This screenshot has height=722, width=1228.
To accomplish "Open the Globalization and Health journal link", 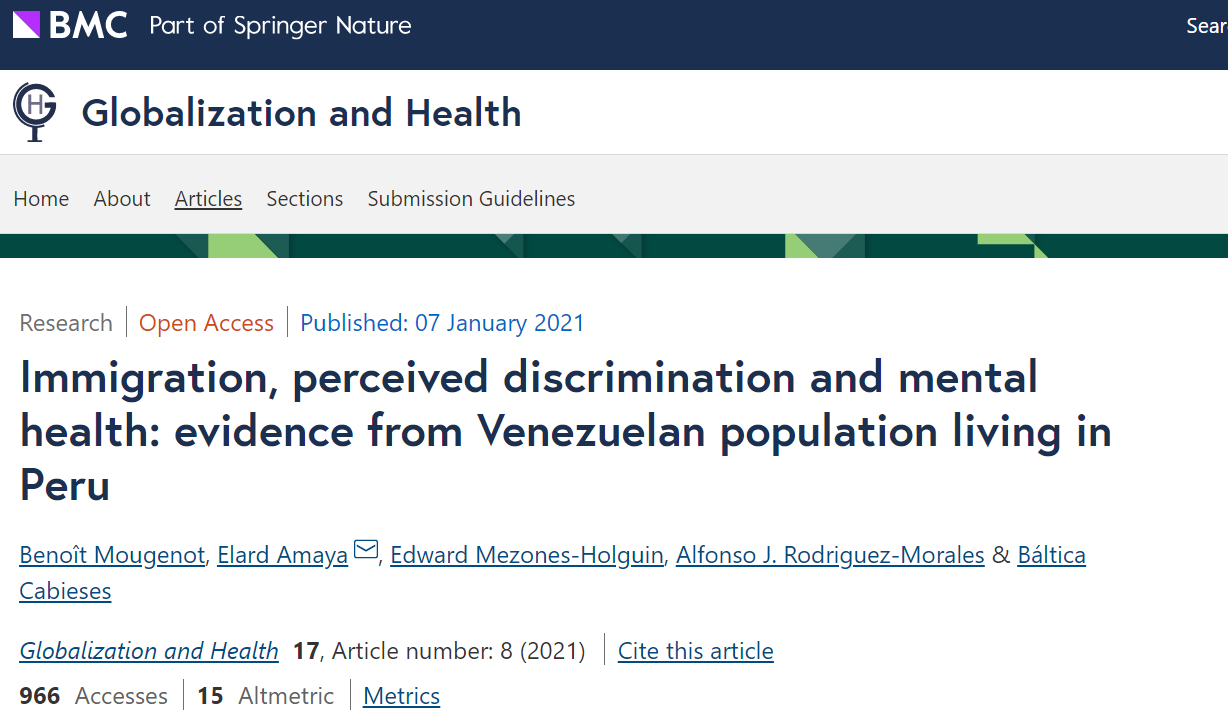I will click(148, 650).
